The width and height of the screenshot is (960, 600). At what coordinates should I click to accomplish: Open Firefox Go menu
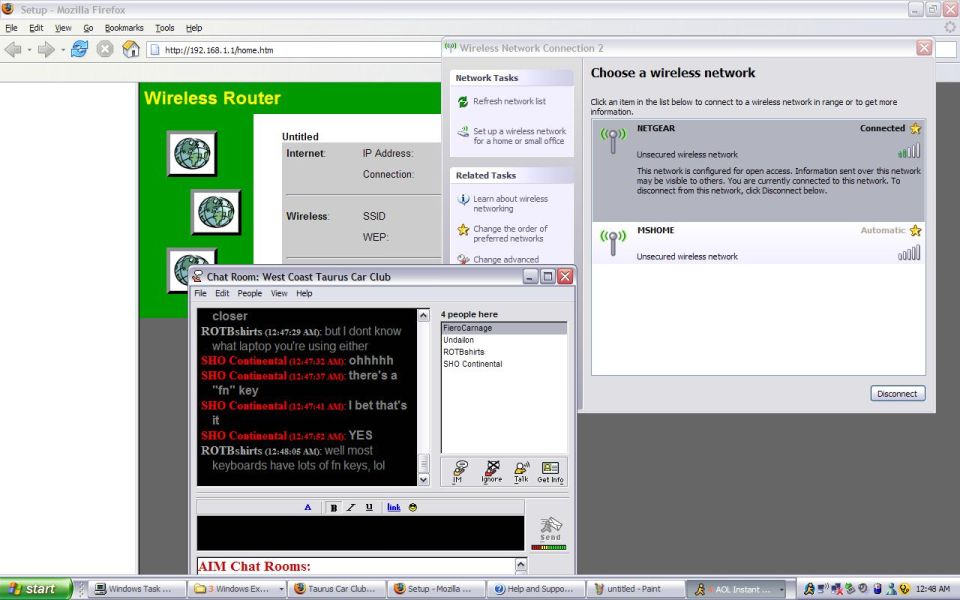pos(88,28)
